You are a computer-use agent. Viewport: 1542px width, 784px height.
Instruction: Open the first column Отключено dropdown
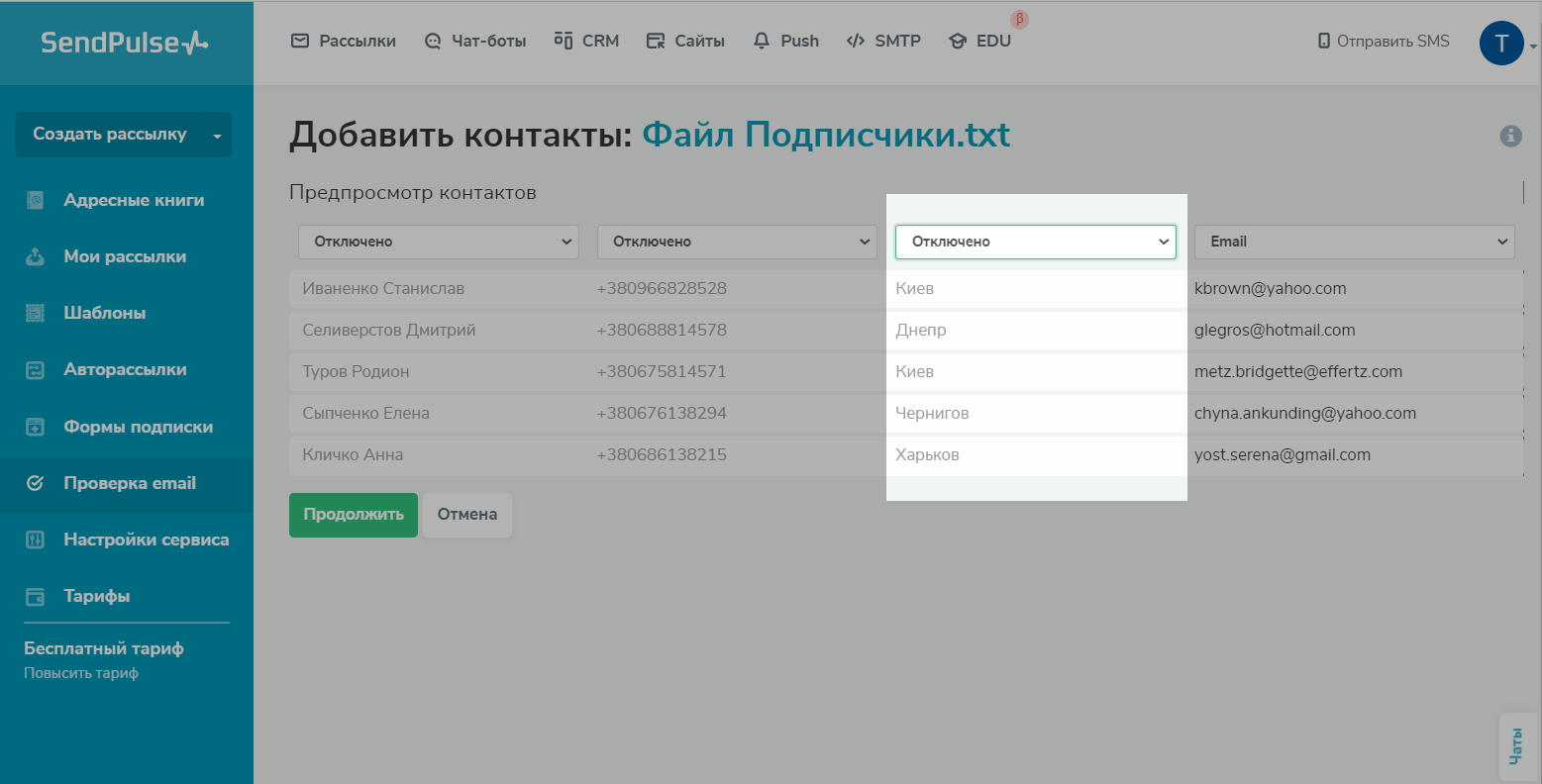click(438, 242)
